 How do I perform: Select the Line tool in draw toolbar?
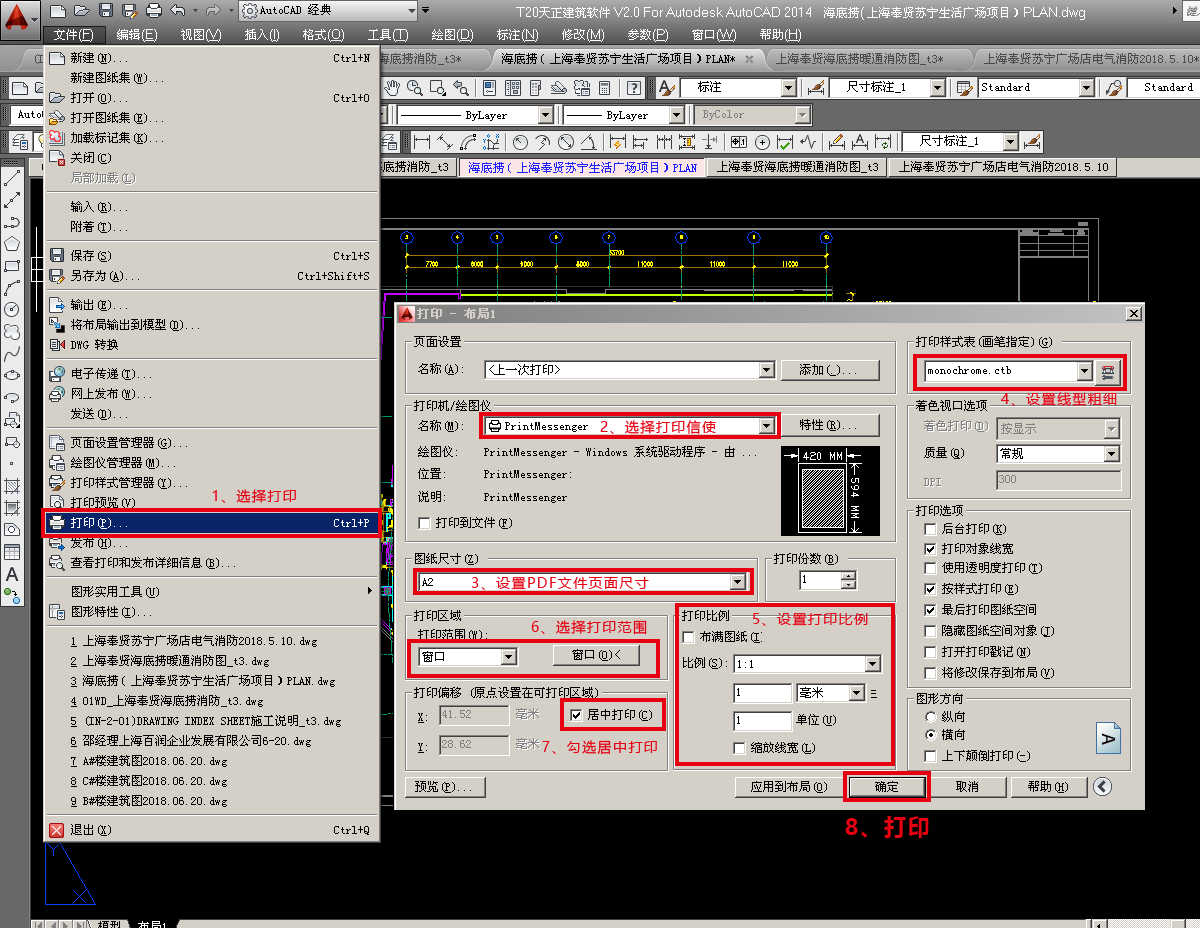pyautogui.click(x=12, y=178)
